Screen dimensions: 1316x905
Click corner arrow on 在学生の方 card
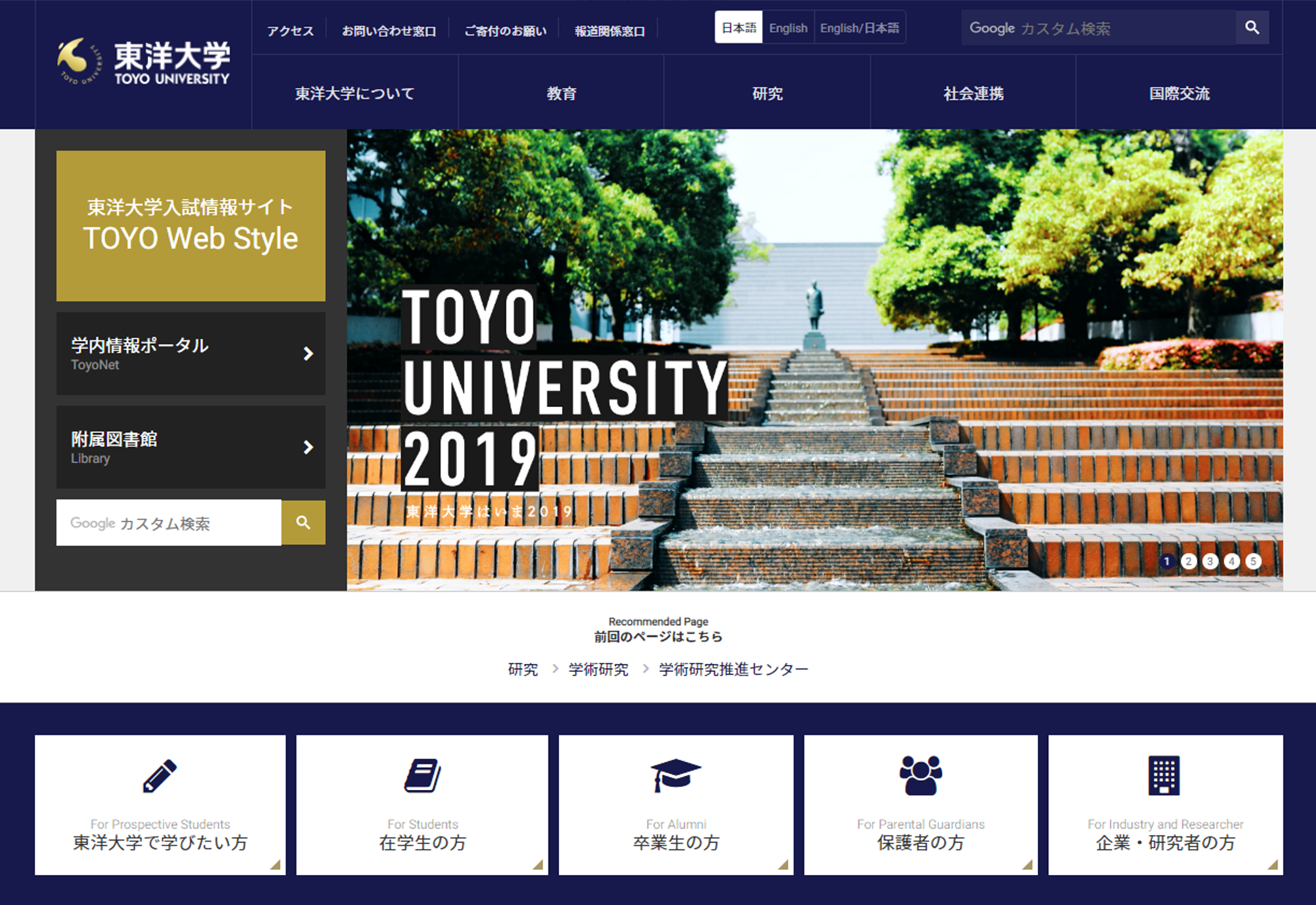pyautogui.click(x=538, y=865)
